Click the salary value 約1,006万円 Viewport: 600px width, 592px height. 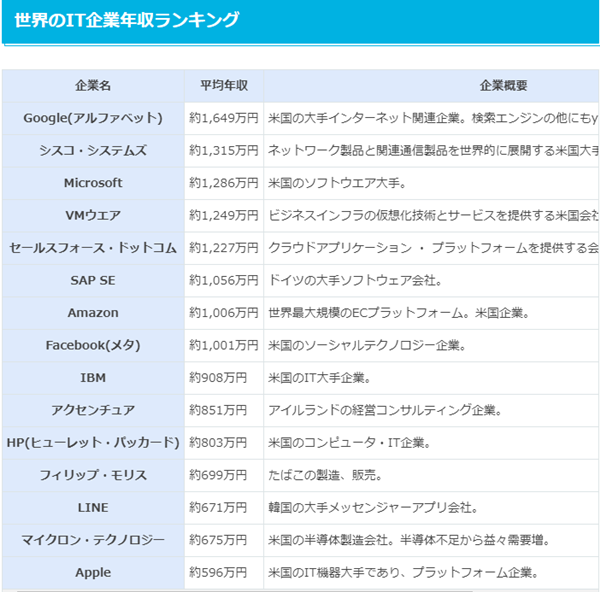click(x=224, y=313)
